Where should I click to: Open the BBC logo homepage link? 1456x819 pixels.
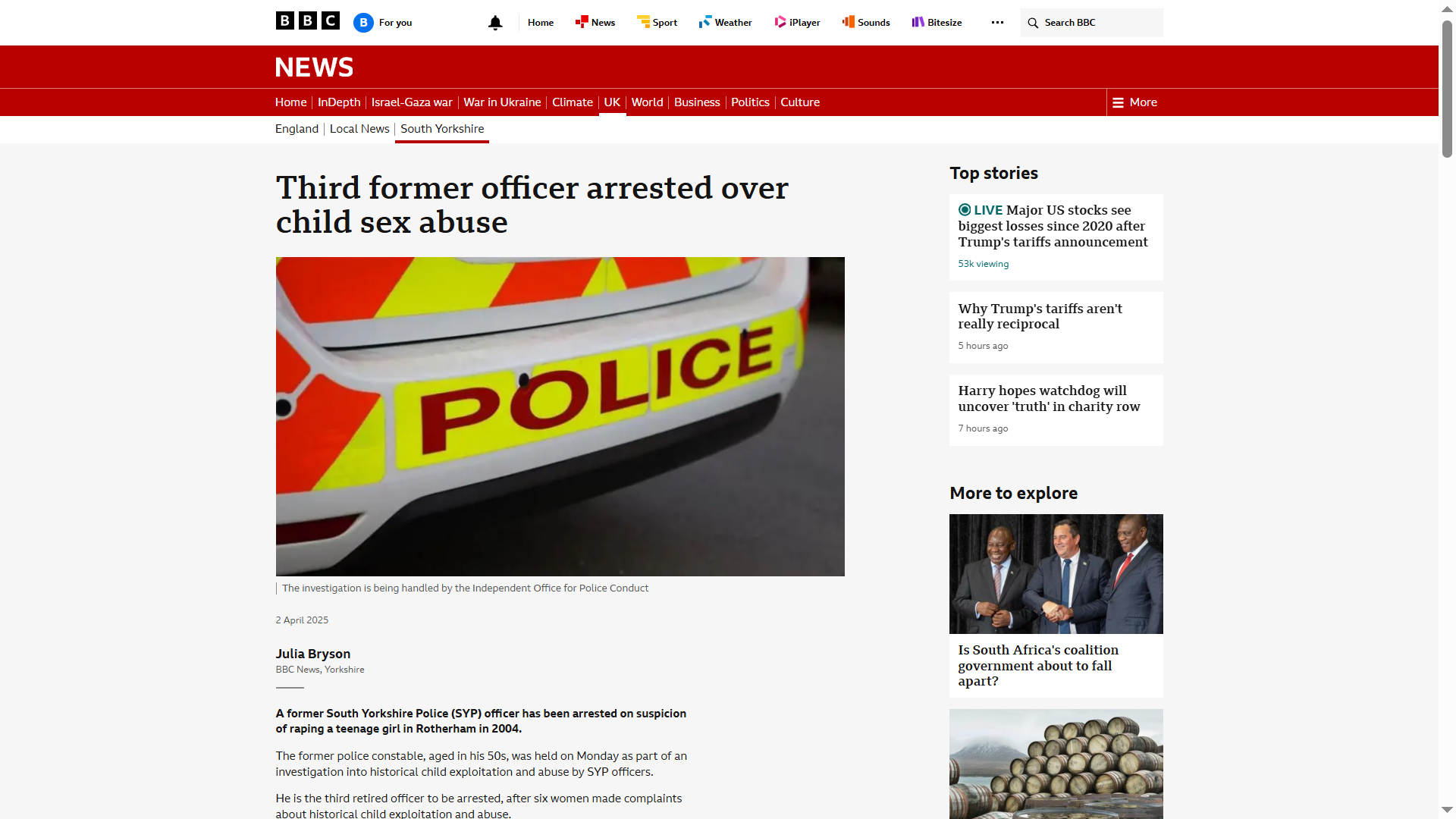point(307,21)
